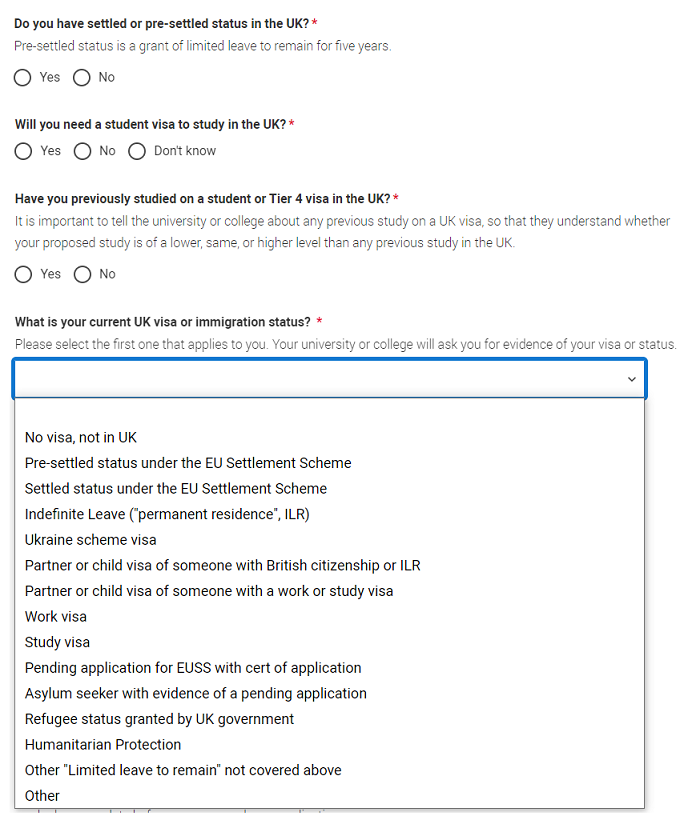Select Pre-settled status under EU Settlement Scheme

(188, 463)
